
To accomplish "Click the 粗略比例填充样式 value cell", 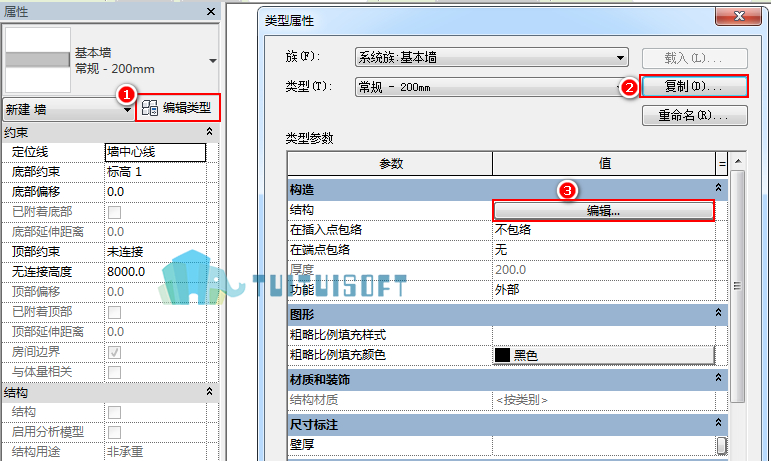I will point(603,335).
